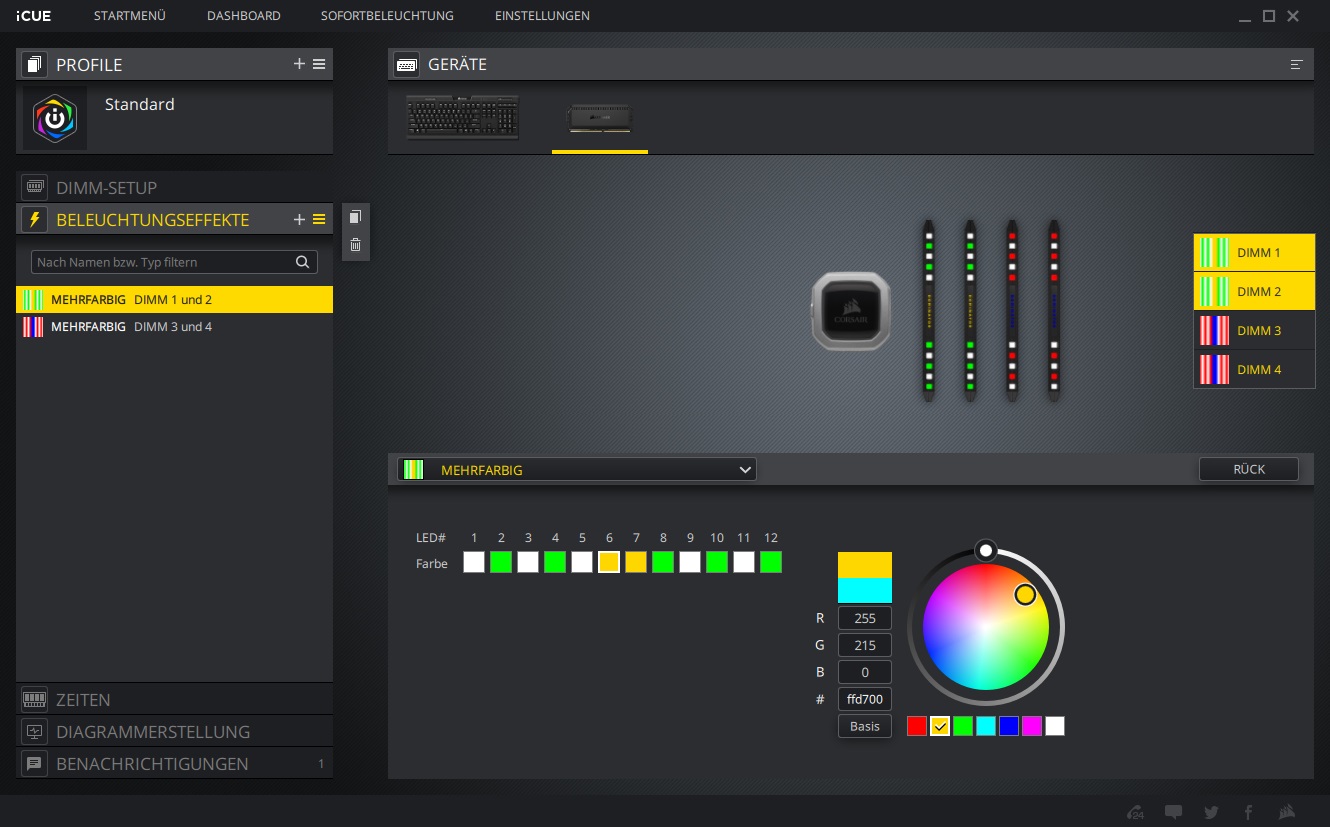This screenshot has width=1330, height=827.
Task: Open the Beleuchtungseffekte hamburger menu
Action: (319, 219)
